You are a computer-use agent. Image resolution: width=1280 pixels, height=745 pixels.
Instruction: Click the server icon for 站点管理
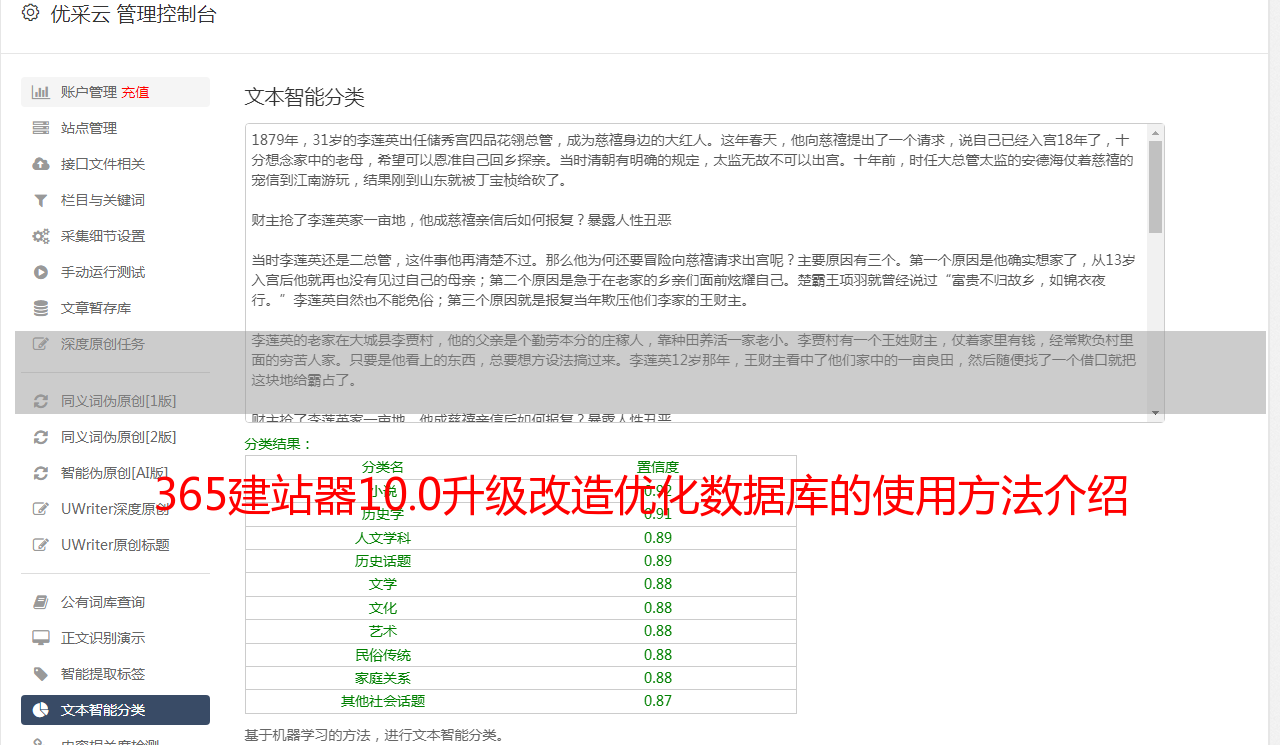pos(41,128)
